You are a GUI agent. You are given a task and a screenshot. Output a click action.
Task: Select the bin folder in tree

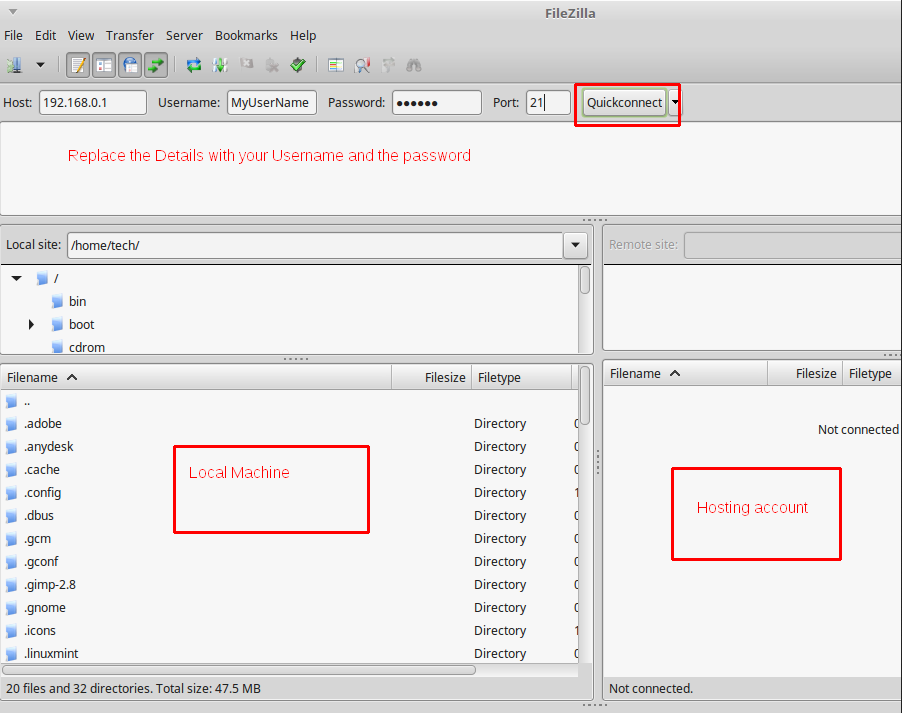coord(77,302)
